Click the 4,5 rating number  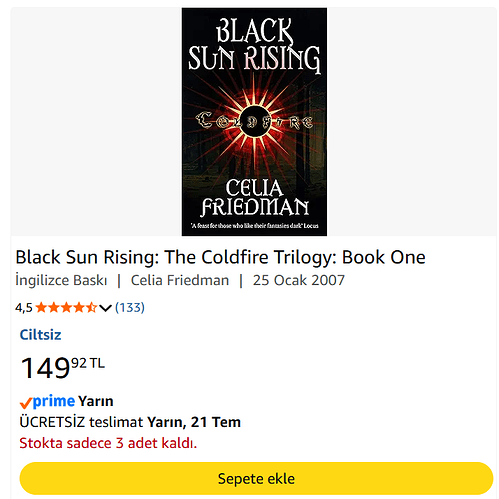[24, 308]
